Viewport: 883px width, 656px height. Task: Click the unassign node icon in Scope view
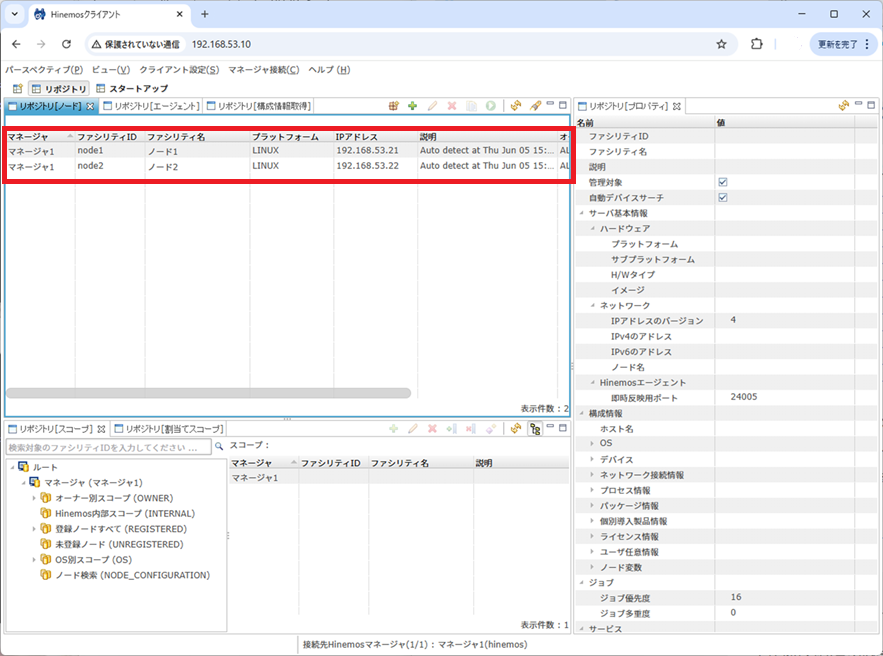pyautogui.click(x=471, y=429)
